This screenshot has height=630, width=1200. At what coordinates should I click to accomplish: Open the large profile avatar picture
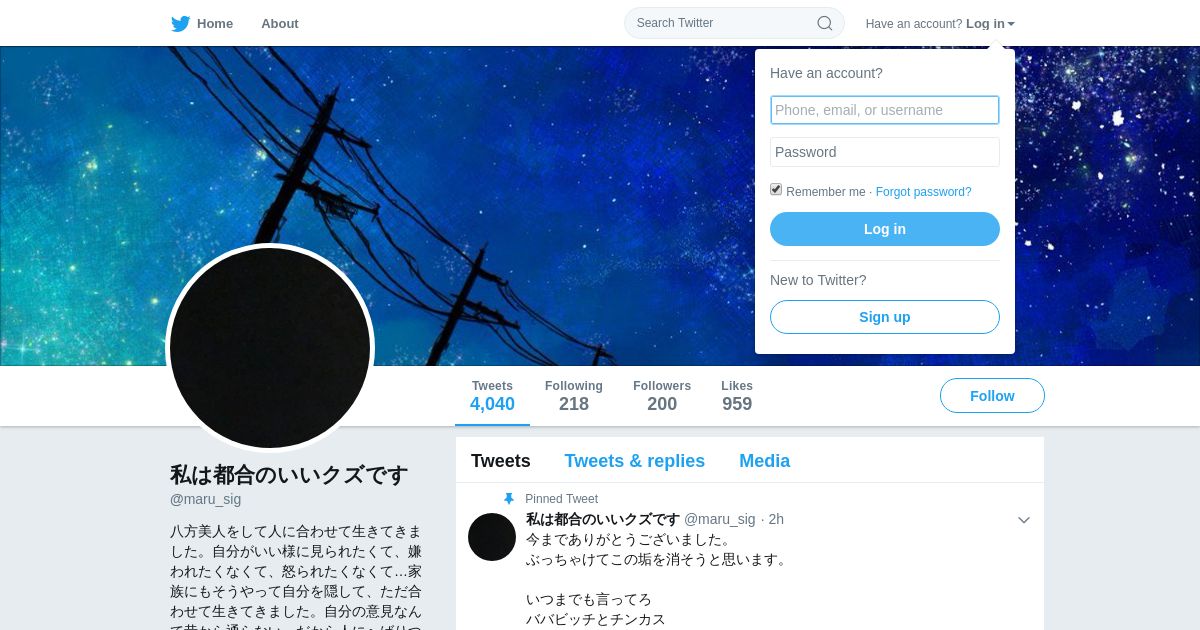[270, 348]
